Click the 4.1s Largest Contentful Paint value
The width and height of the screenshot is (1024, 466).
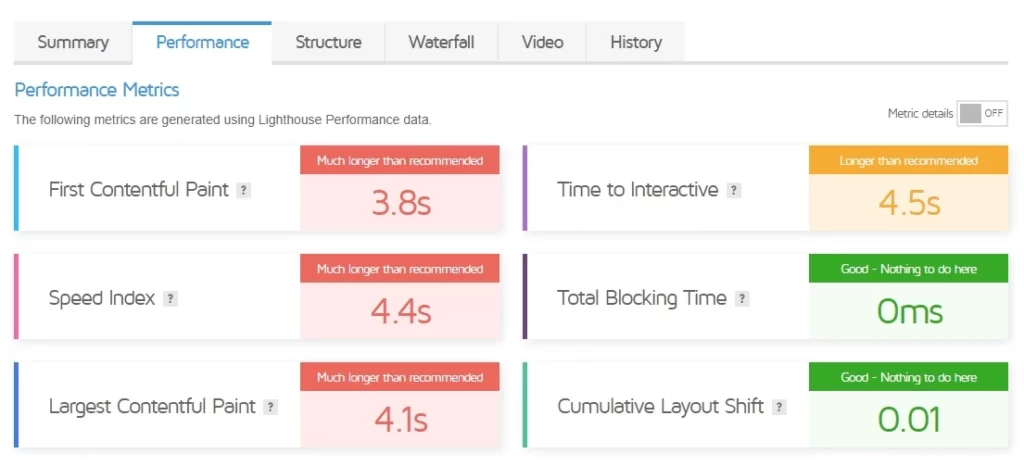click(x=401, y=420)
